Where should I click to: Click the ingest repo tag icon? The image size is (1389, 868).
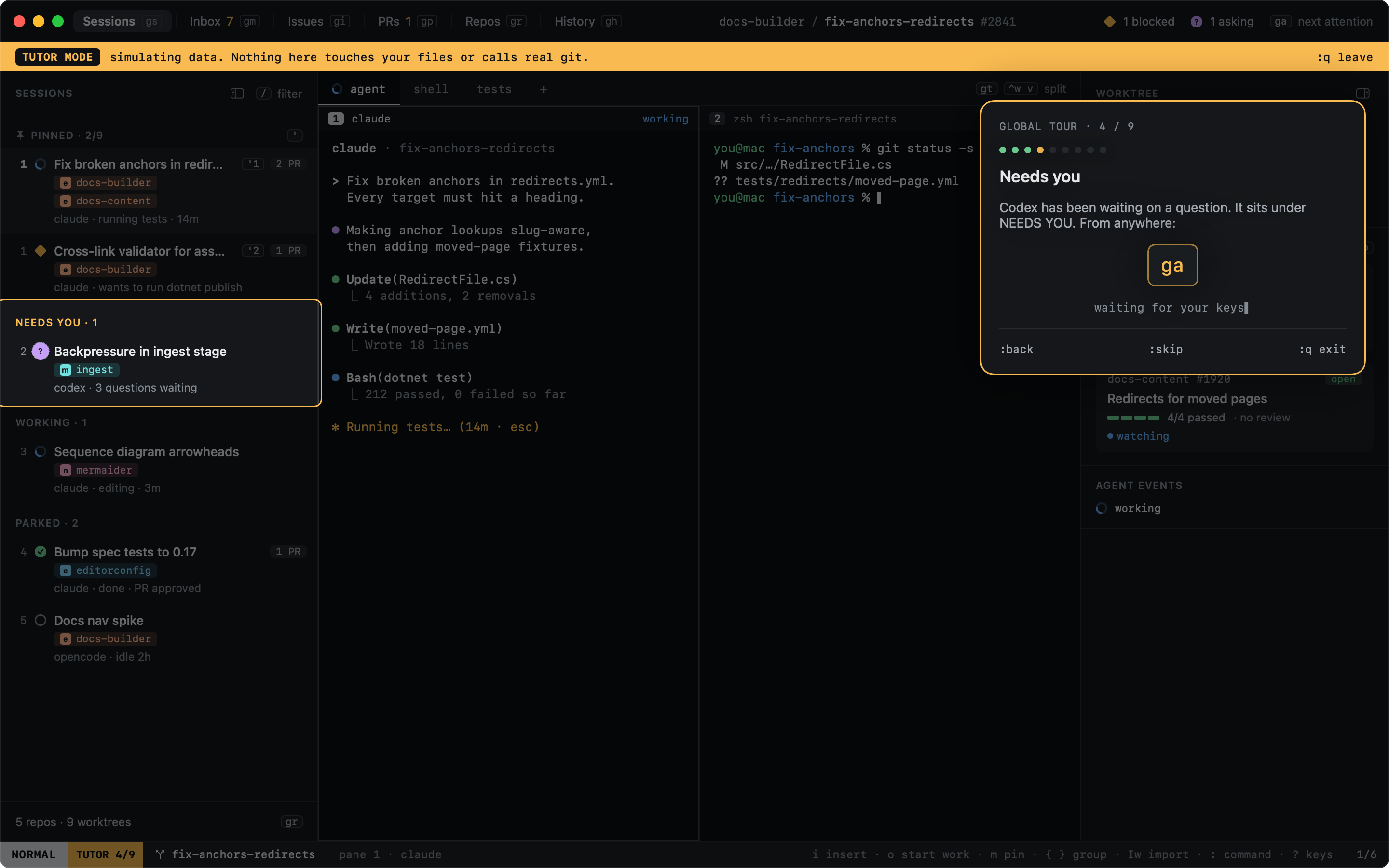coord(66,370)
